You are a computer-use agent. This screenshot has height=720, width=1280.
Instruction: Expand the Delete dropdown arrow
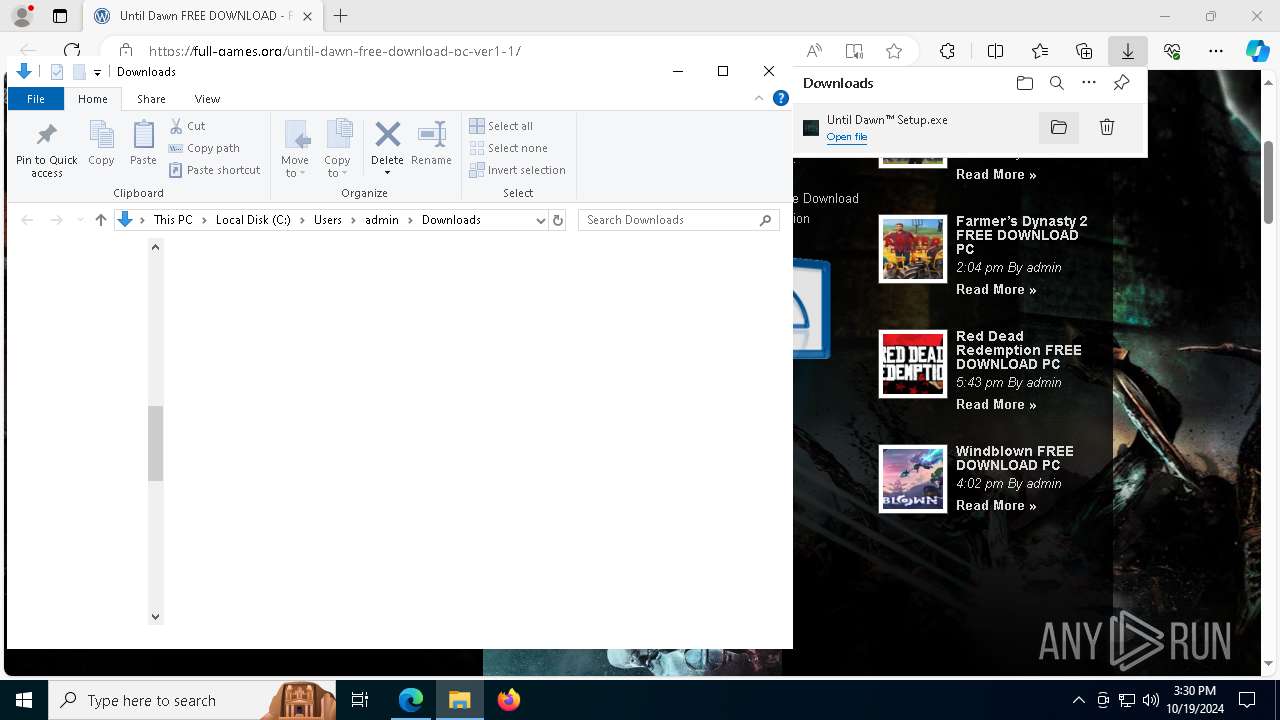tap(387, 173)
